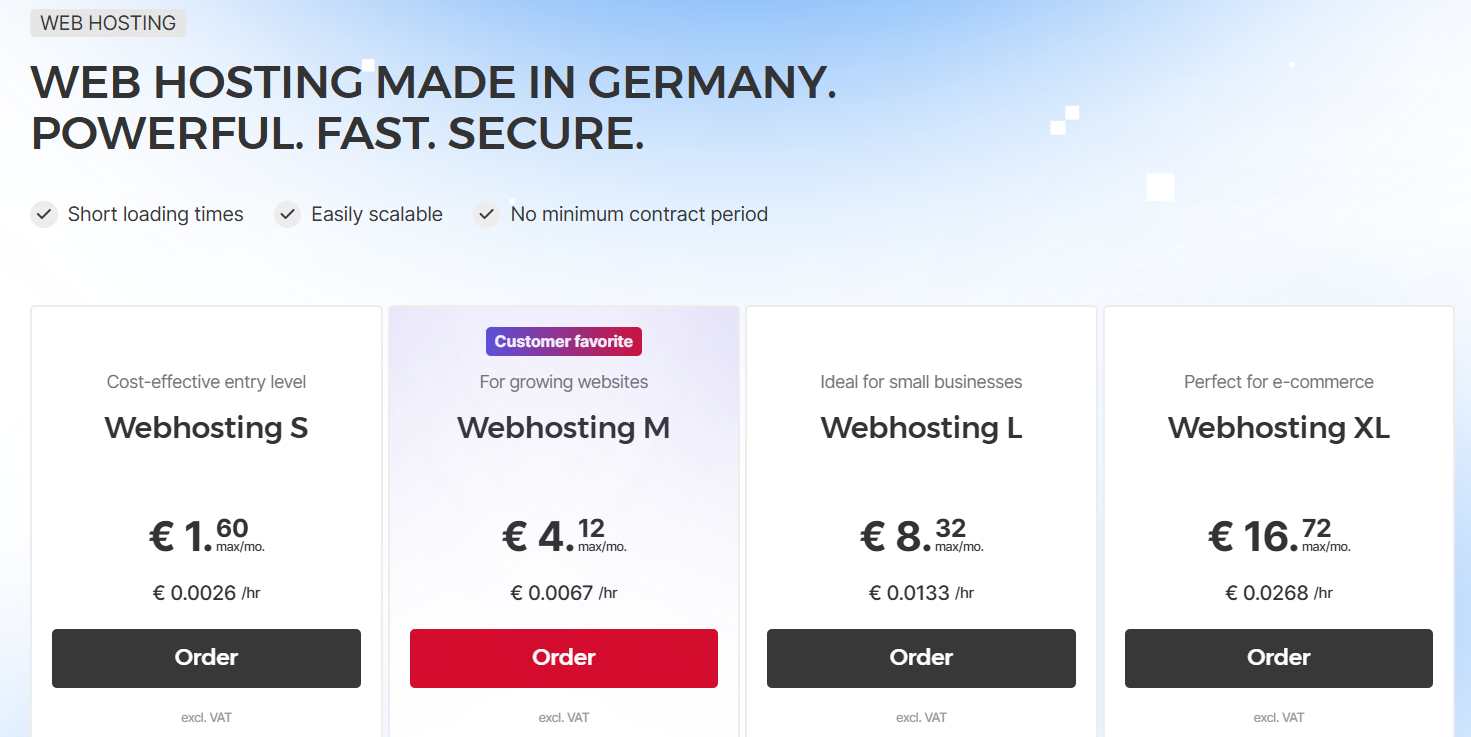This screenshot has width=1471, height=737.
Task: Click the € 16.72 max/mo. price
Action: pos(1278,536)
